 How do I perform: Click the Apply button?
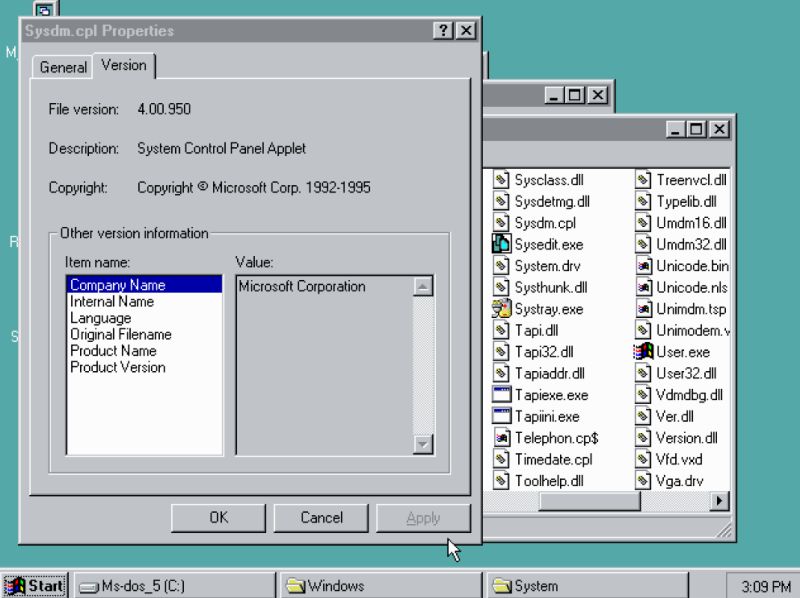[x=423, y=518]
